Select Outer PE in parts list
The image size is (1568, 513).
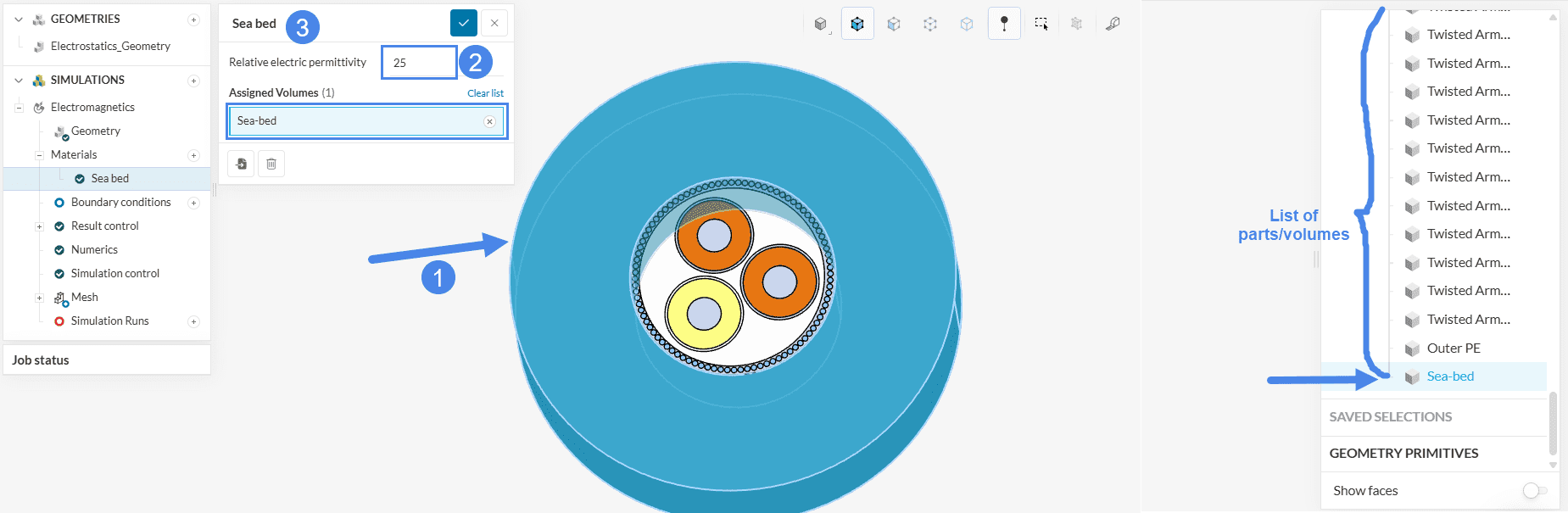[1453, 348]
